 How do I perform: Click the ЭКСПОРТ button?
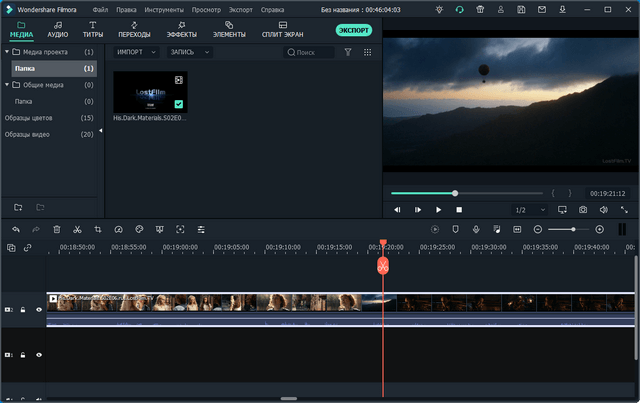point(352,30)
